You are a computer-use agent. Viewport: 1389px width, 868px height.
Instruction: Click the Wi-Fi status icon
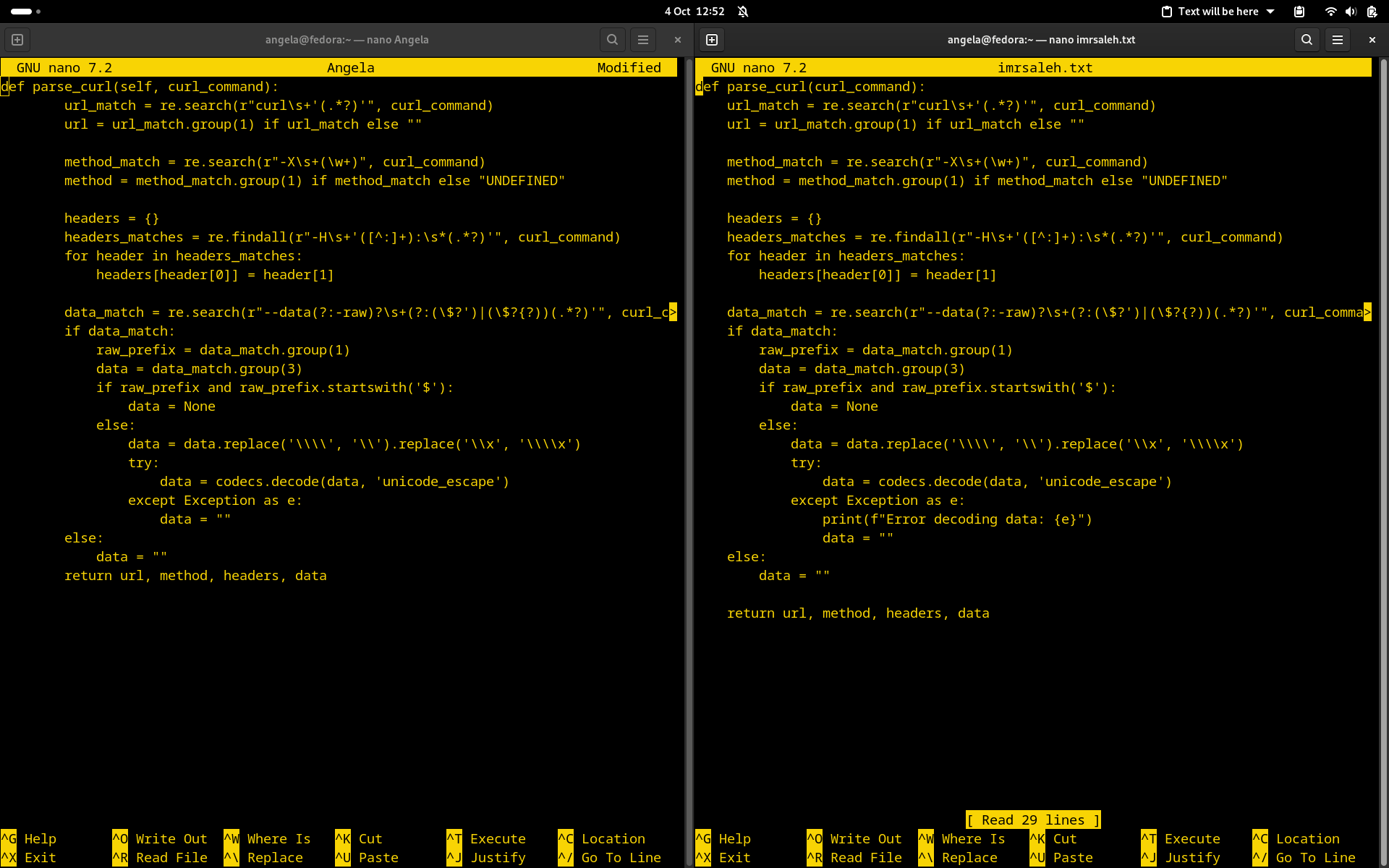[x=1330, y=12]
